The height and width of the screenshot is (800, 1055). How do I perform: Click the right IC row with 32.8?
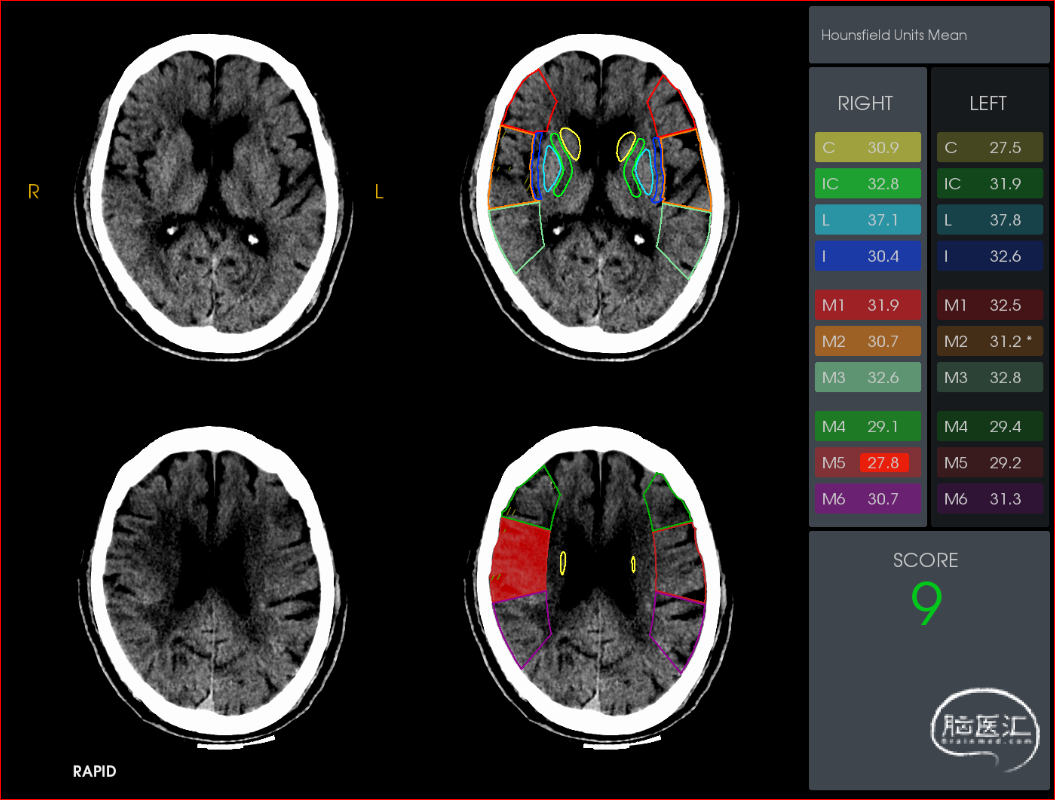pyautogui.click(x=867, y=184)
